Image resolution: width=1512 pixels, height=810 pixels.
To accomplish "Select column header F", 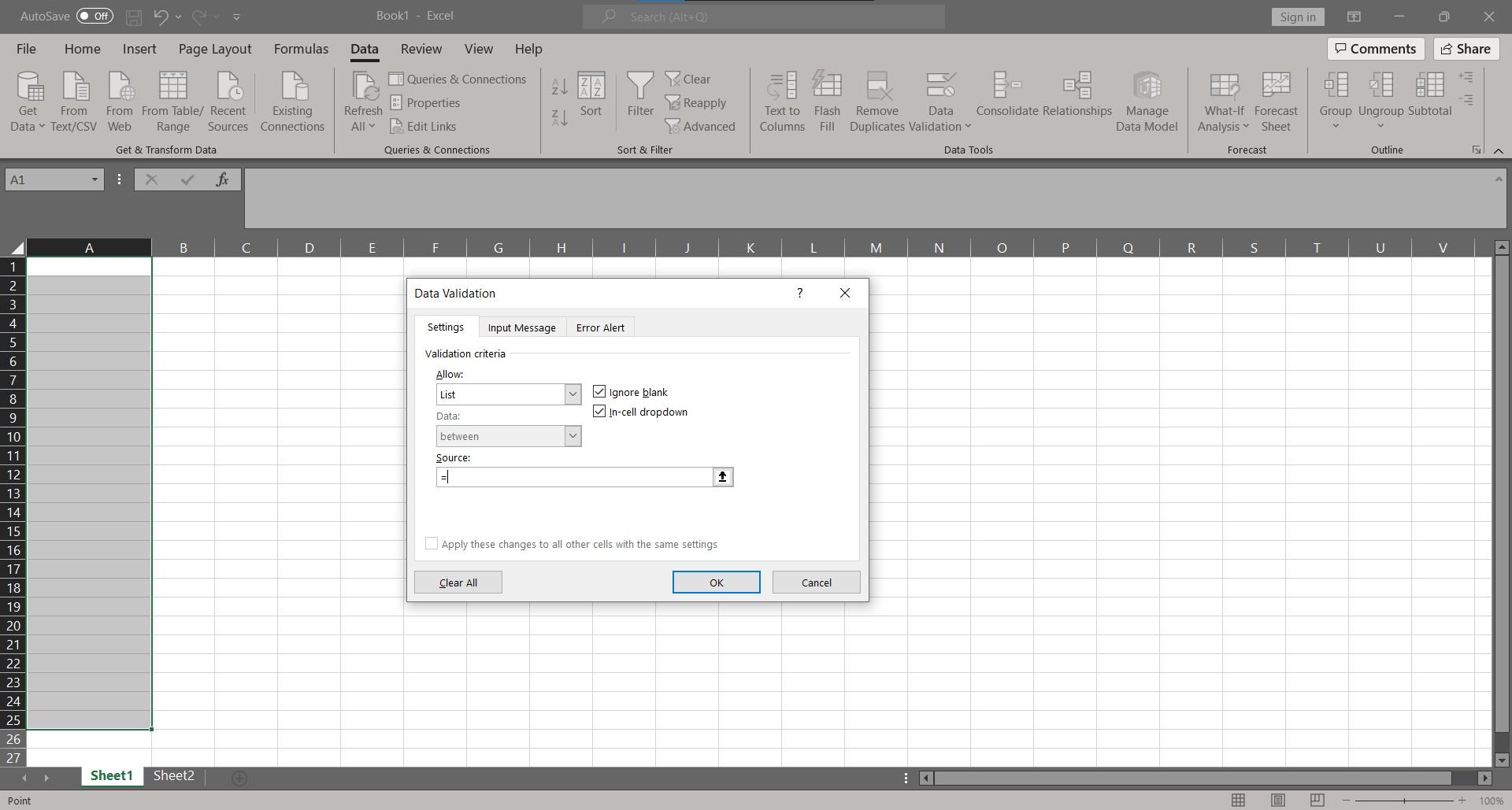I will (435, 248).
